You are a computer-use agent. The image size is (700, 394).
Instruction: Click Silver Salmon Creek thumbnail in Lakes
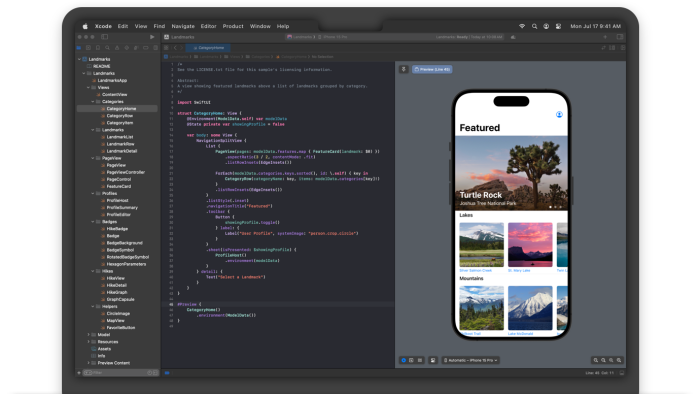tap(481, 245)
